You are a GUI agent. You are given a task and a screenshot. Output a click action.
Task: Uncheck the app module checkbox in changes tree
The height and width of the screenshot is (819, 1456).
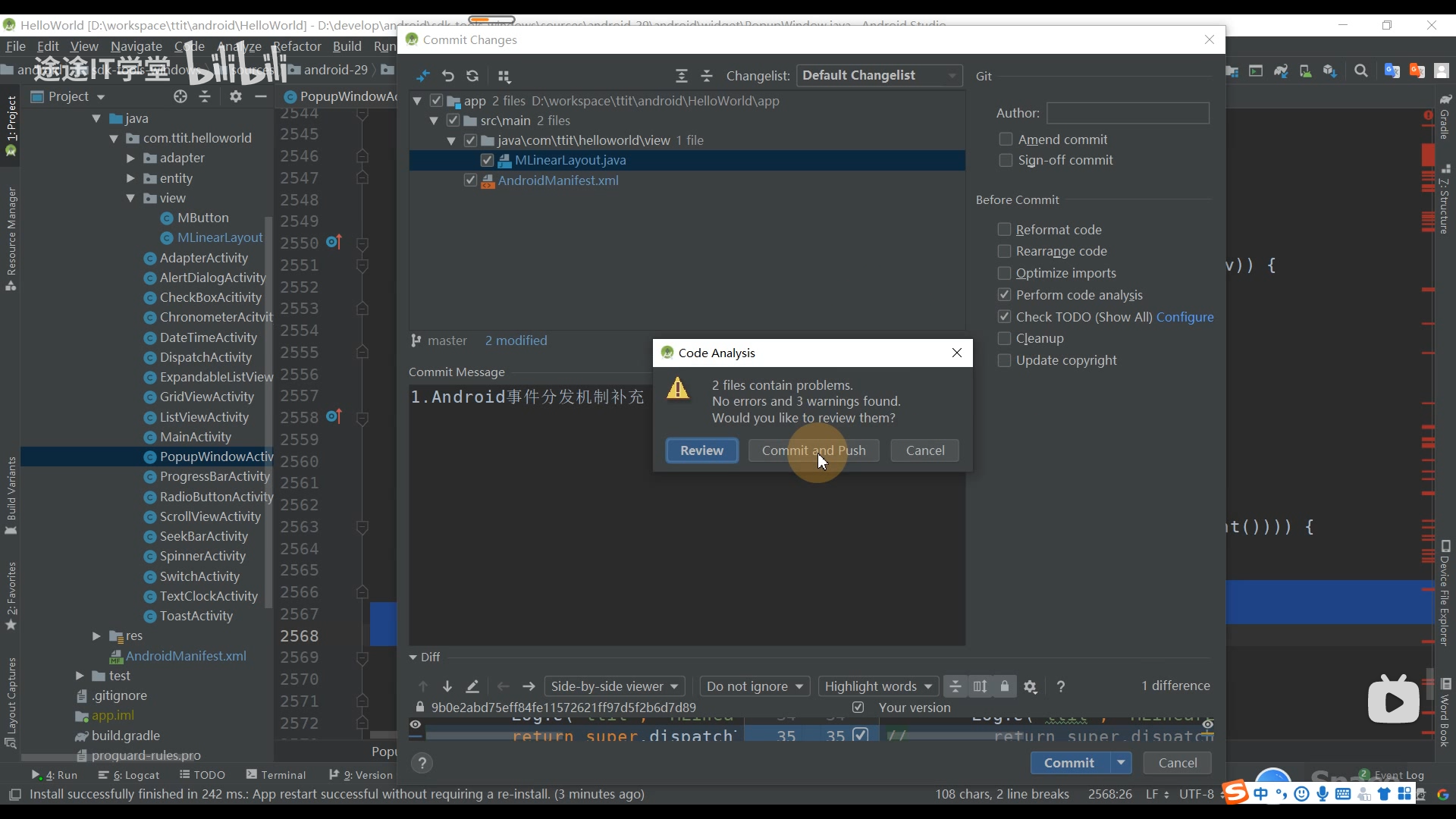click(436, 101)
